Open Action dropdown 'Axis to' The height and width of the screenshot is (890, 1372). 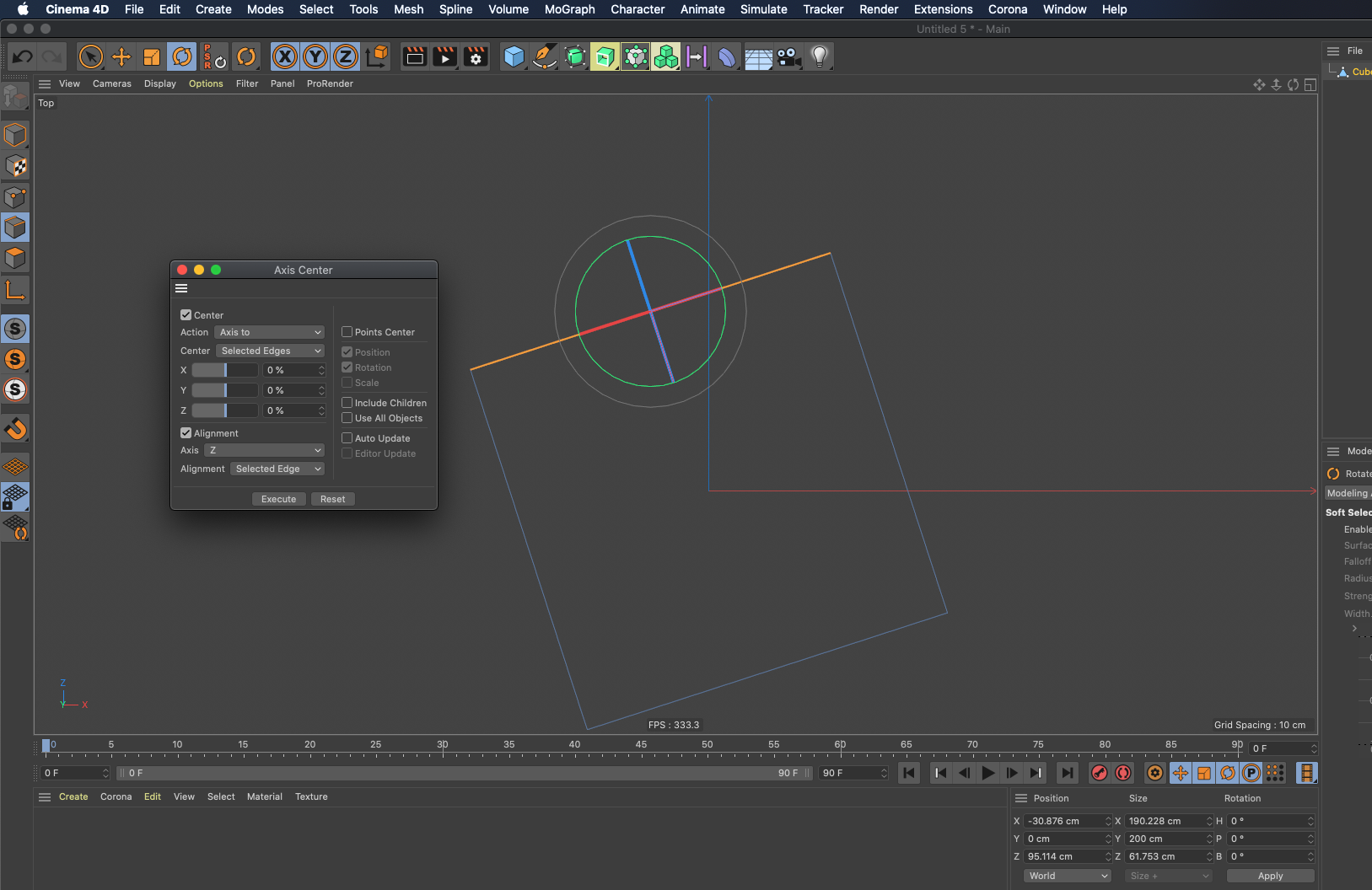[270, 332]
